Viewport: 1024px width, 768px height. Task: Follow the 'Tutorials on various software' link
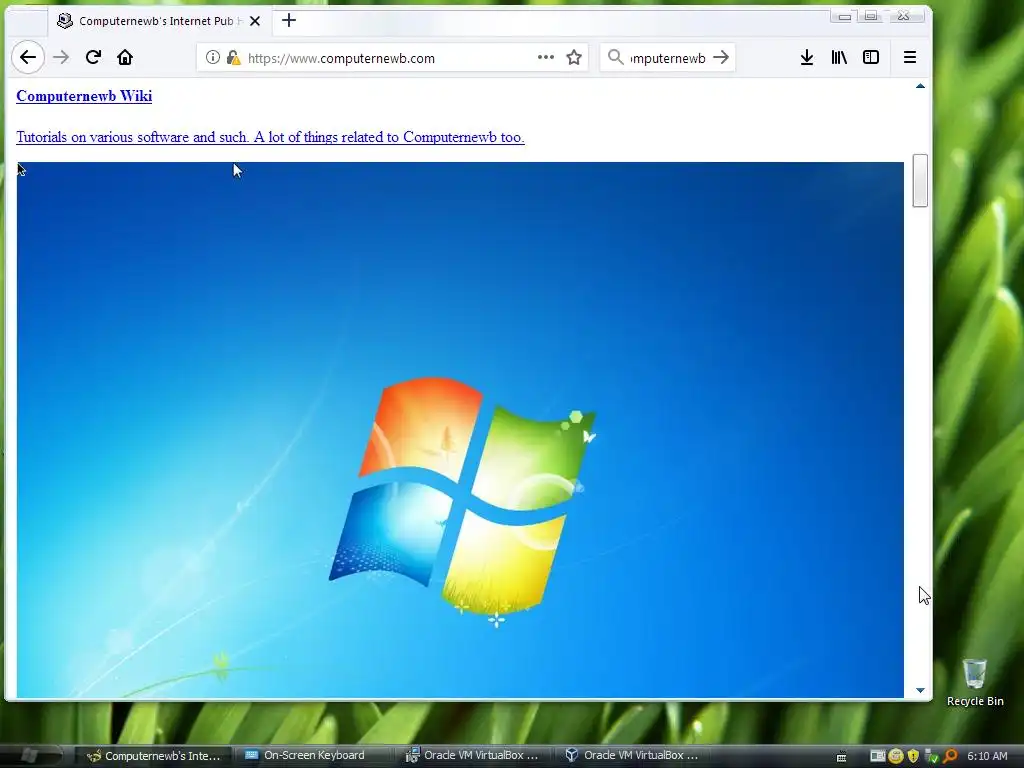click(x=270, y=137)
